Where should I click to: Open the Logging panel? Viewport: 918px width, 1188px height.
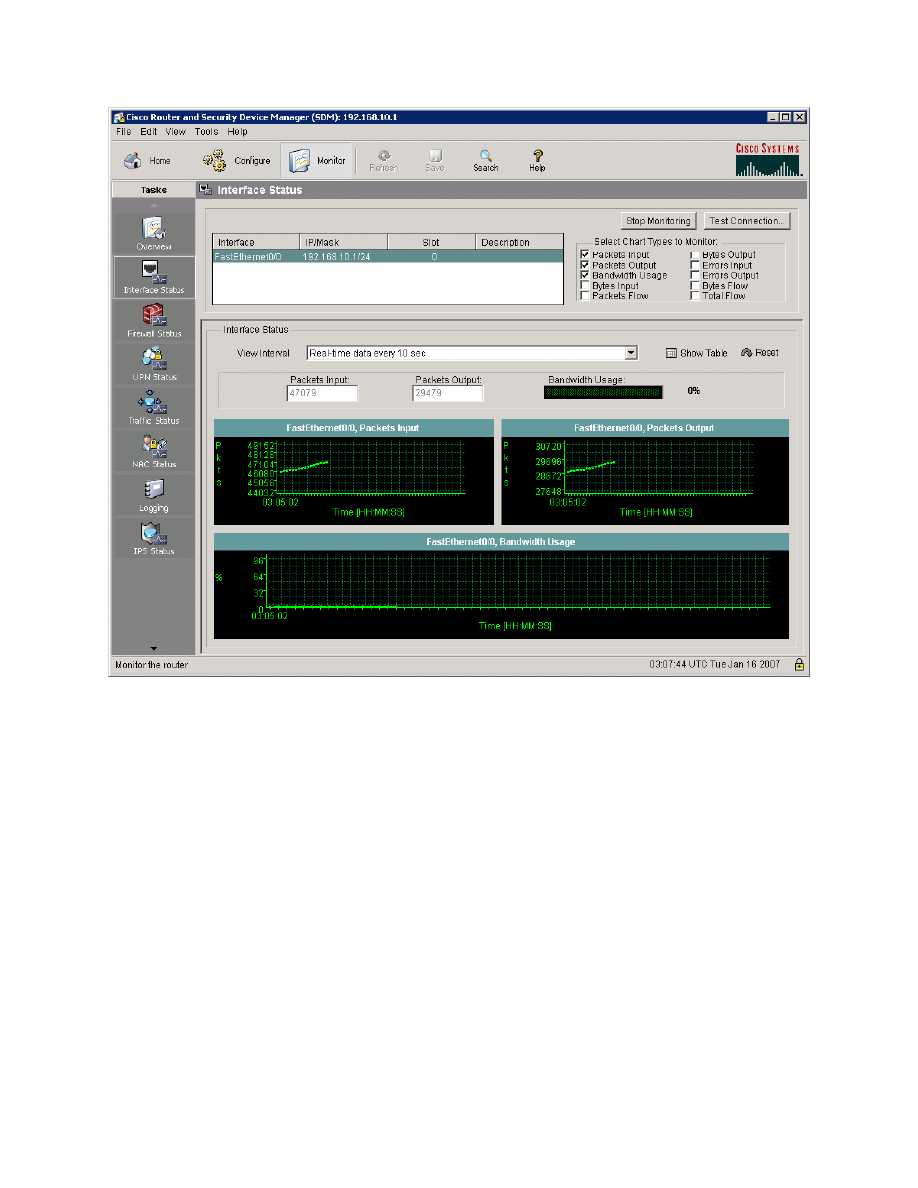[x=153, y=494]
